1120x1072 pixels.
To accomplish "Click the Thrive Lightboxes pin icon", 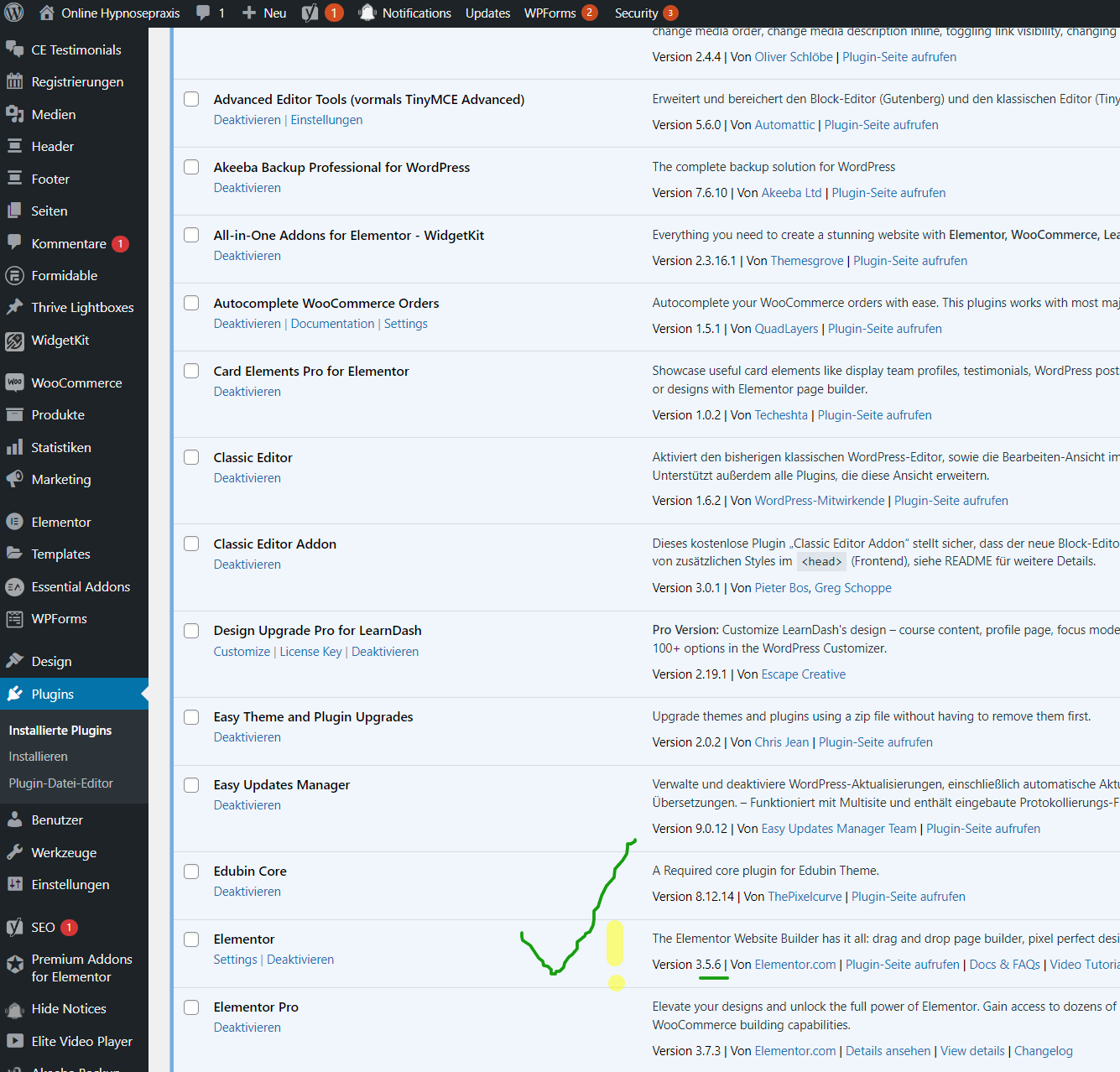I will 14,307.
